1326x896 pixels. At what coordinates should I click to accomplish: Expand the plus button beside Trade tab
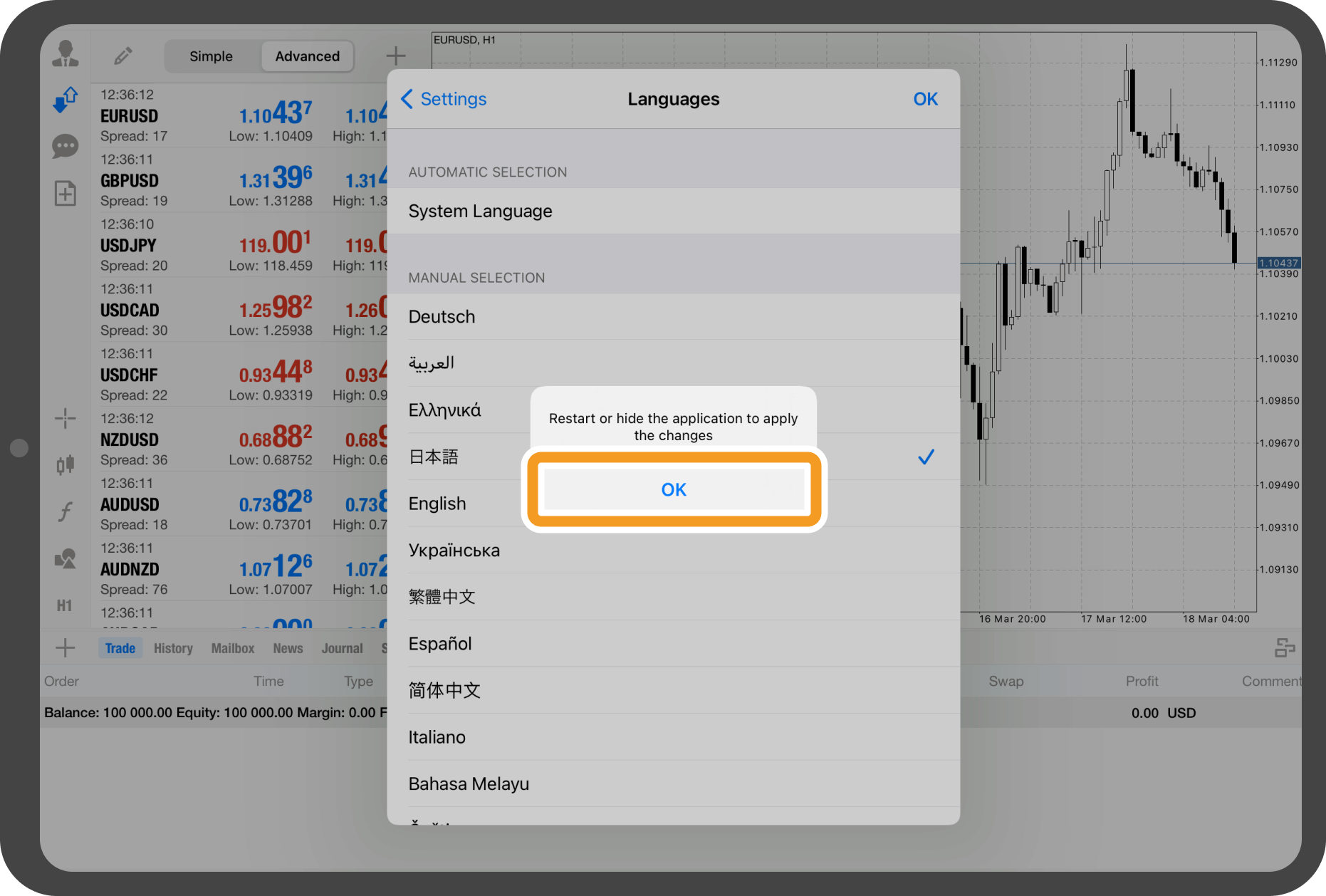(66, 648)
